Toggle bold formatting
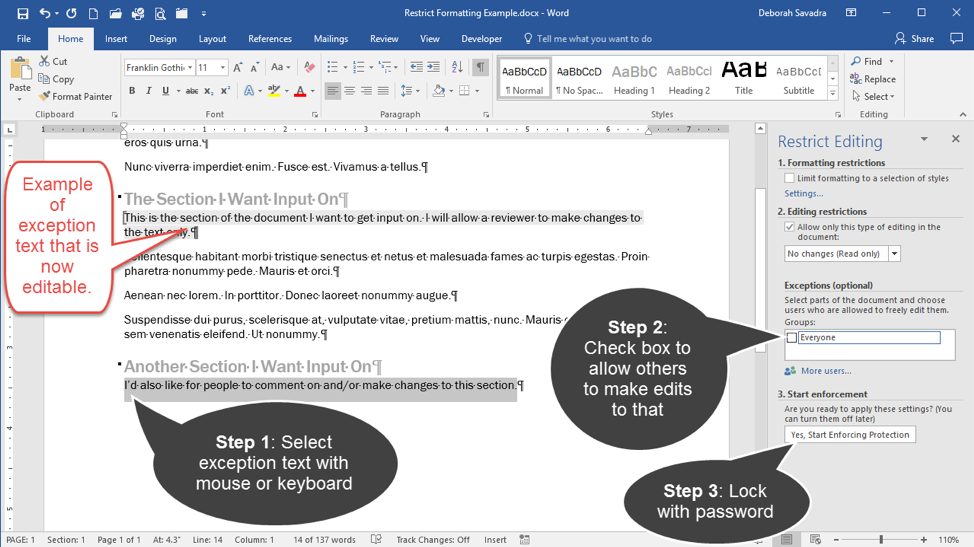The height and width of the screenshot is (547, 974). (x=132, y=91)
